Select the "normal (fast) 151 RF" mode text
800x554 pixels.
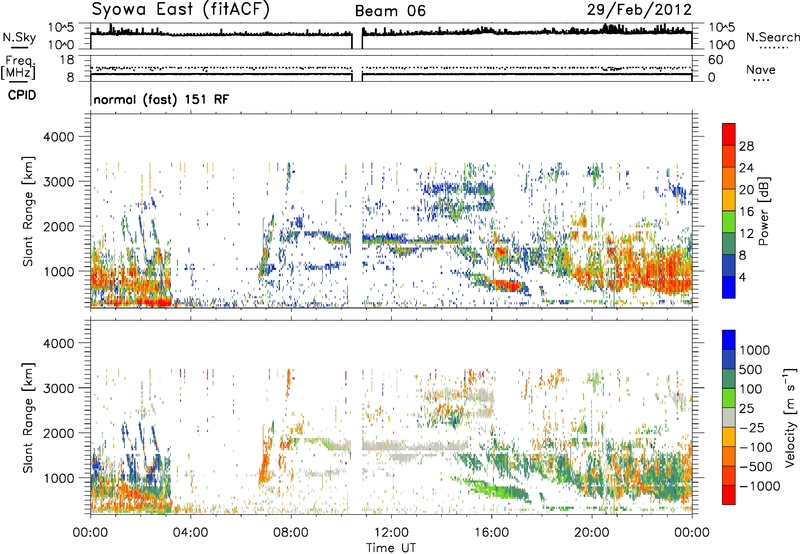click(161, 99)
